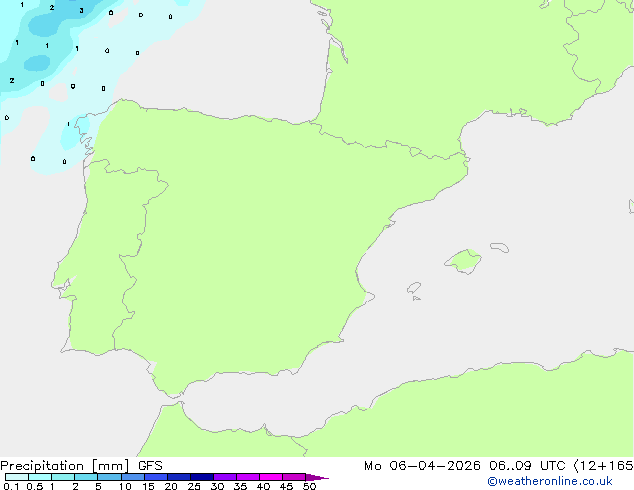Image resolution: width=634 pixels, height=490 pixels.
Task: Click Mallorca island on the map
Action: (464, 261)
